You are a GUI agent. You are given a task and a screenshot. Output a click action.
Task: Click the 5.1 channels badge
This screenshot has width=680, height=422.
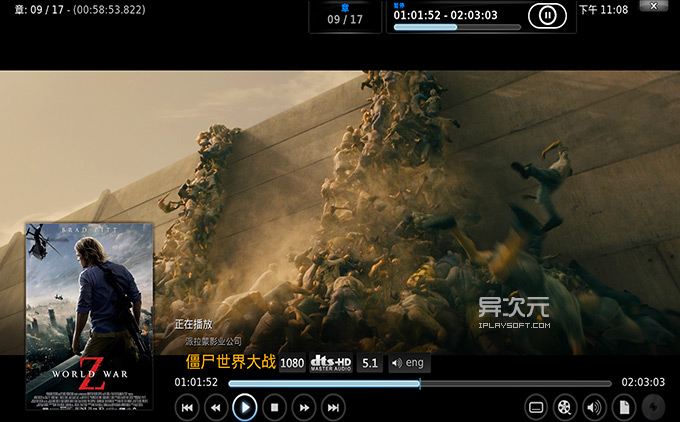click(x=369, y=363)
